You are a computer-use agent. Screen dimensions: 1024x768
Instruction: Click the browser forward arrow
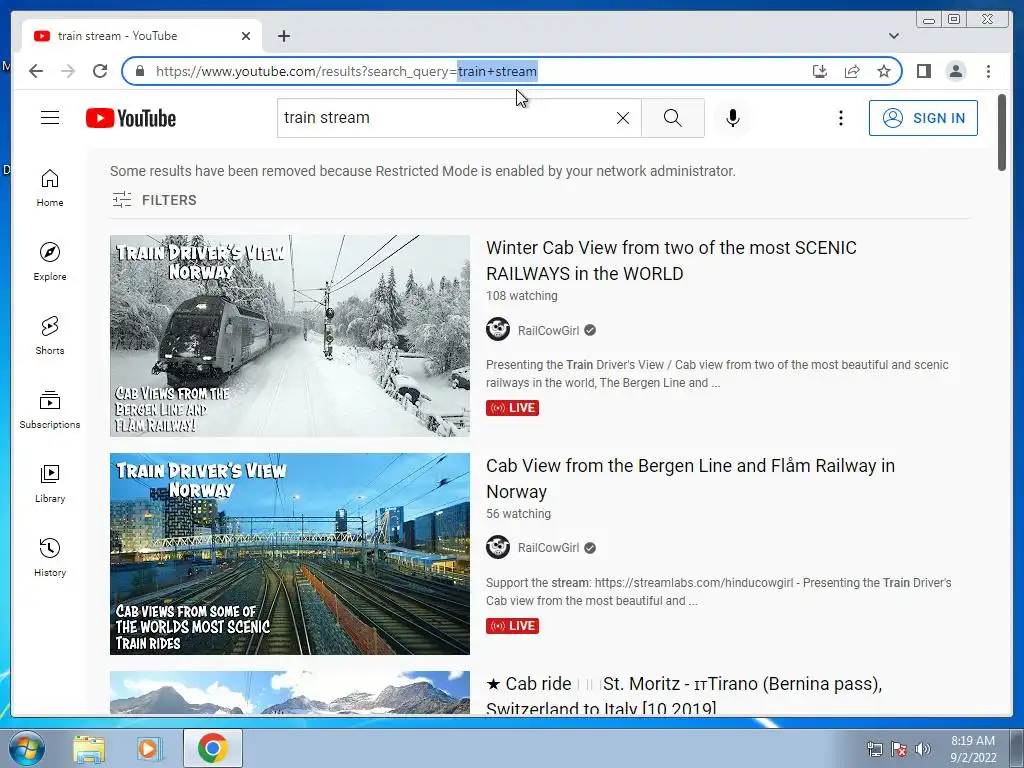[x=68, y=71]
